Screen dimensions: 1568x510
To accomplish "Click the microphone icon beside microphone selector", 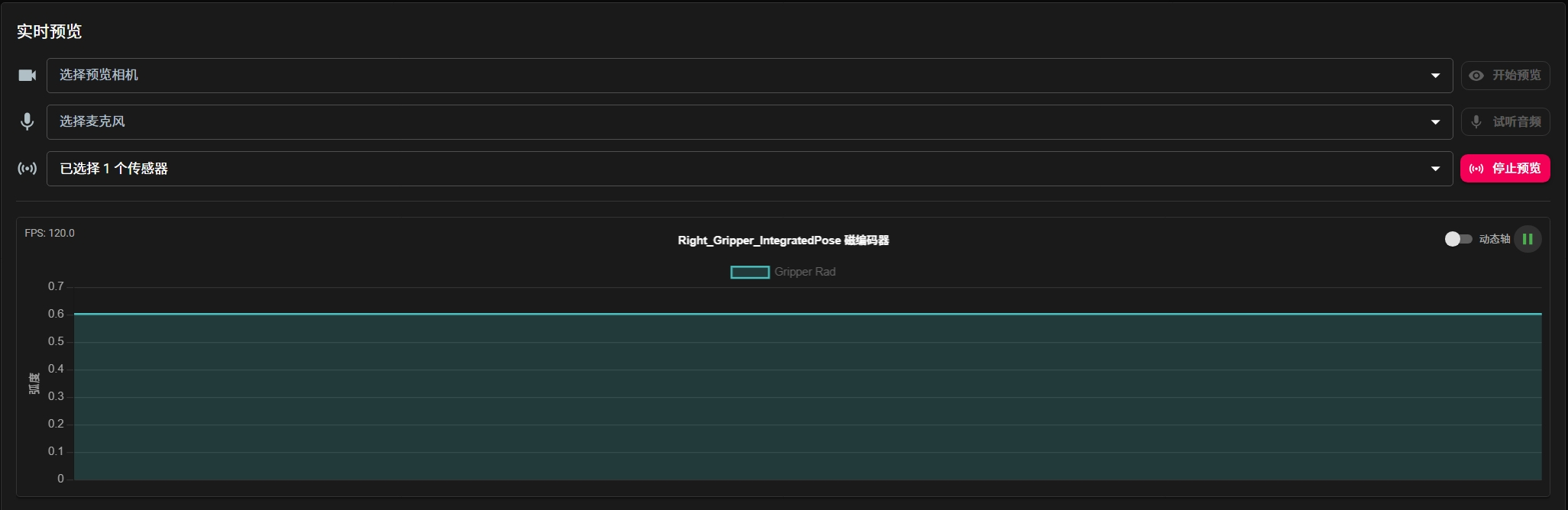I will (27, 121).
